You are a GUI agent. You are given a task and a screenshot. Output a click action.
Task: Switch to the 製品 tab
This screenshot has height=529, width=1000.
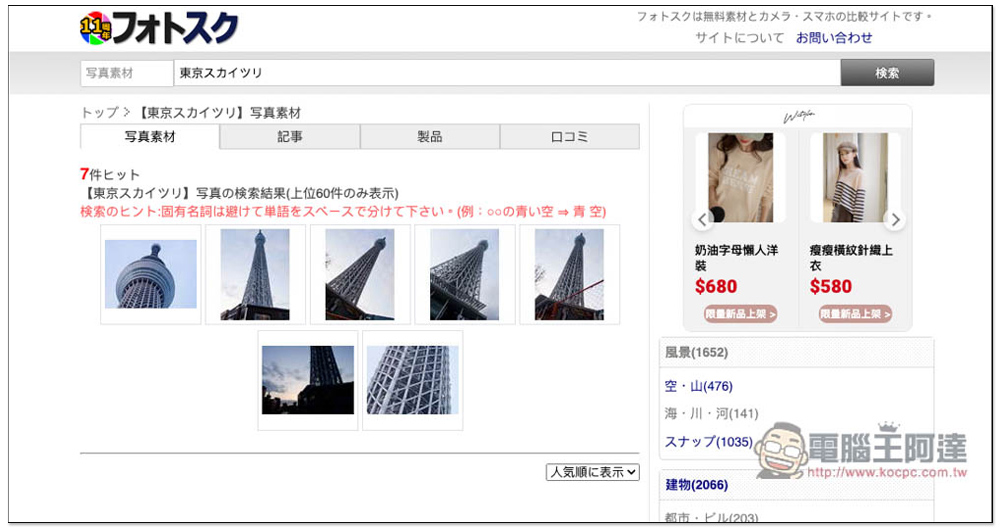click(430, 137)
